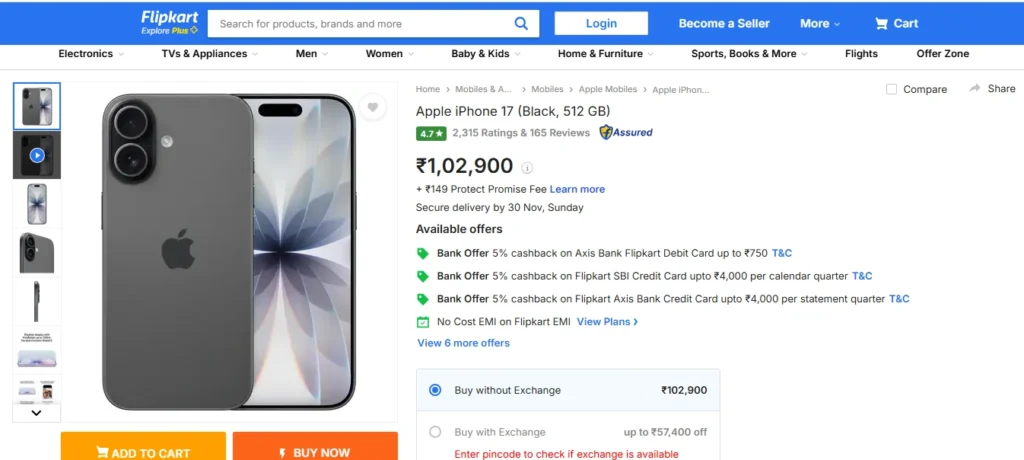Go to the Flights menu item
Viewport: 1024px width, 460px height.
coord(861,54)
